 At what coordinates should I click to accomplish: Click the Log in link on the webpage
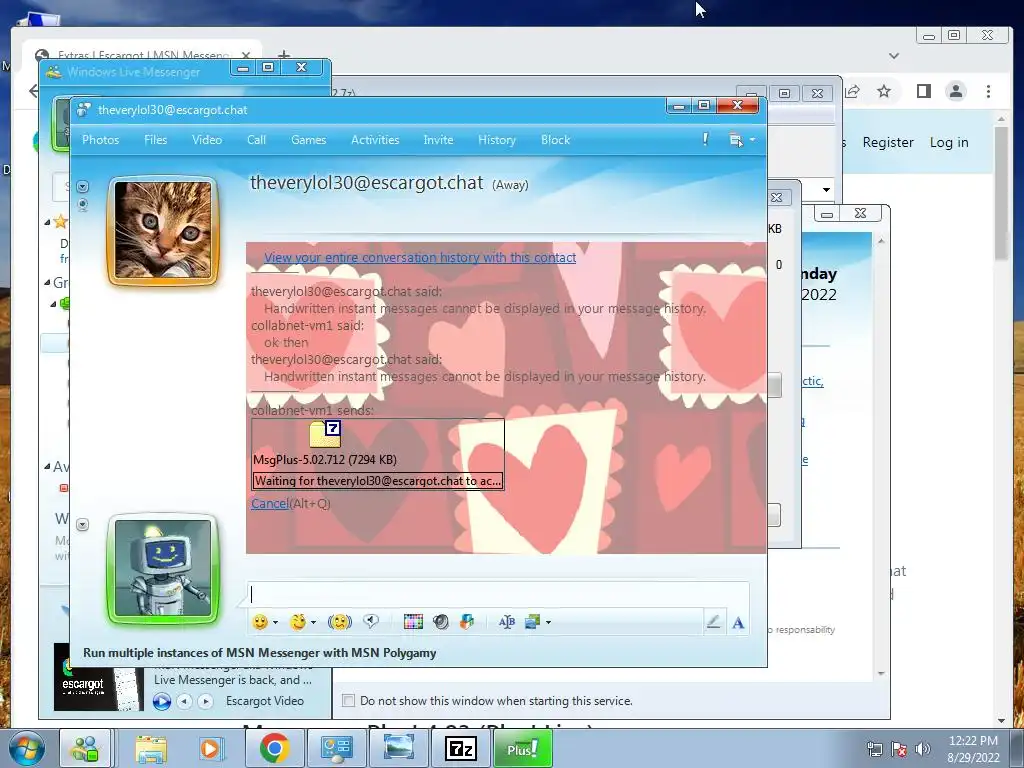949,142
